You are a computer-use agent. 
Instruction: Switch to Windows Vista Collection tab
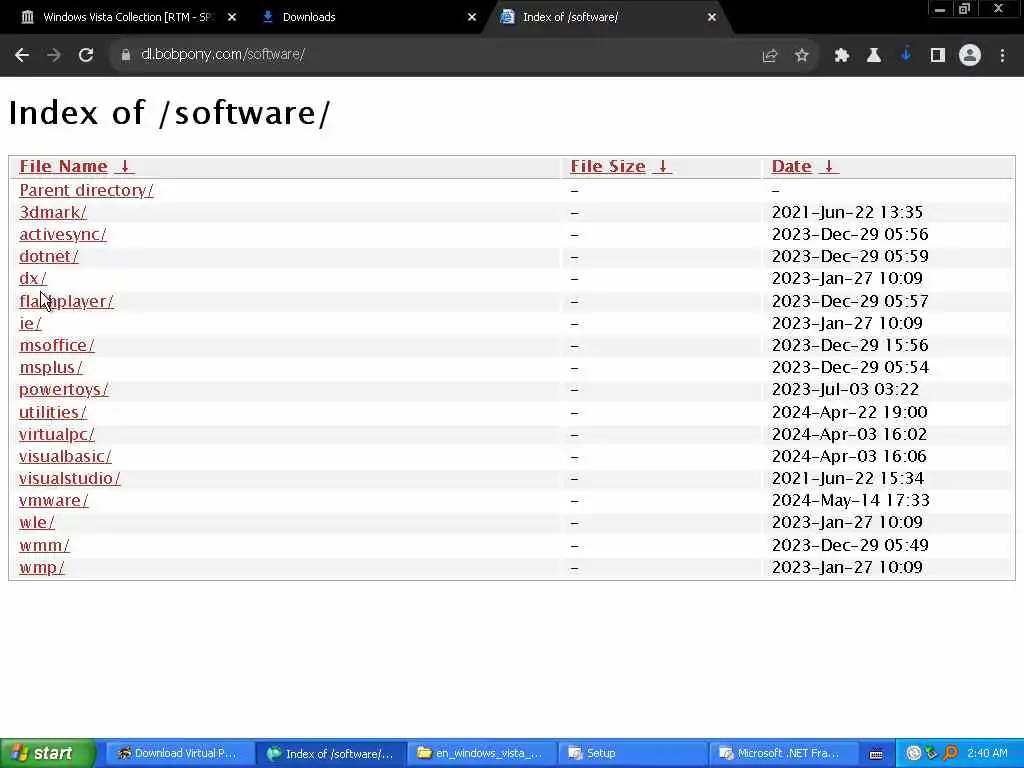[x=127, y=17]
